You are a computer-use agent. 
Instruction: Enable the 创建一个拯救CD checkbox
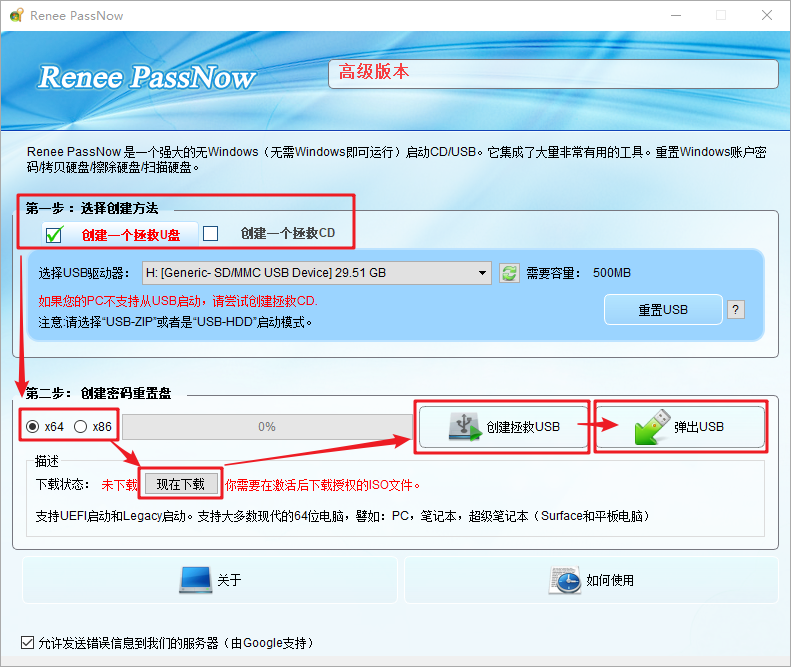click(x=211, y=233)
